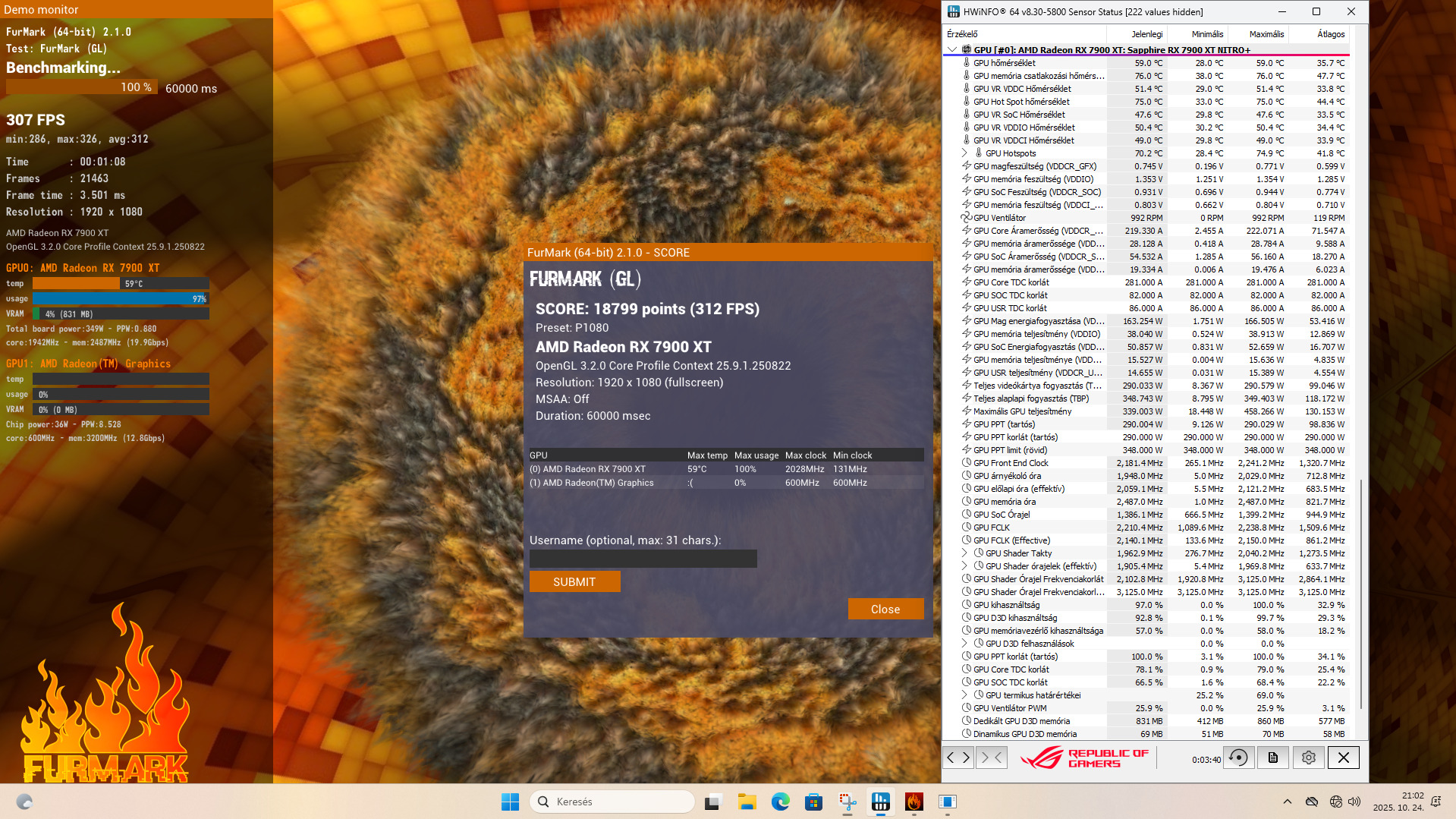Open the volume control in the system tray
Image resolution: width=1456 pixels, height=819 pixels.
click(1354, 802)
